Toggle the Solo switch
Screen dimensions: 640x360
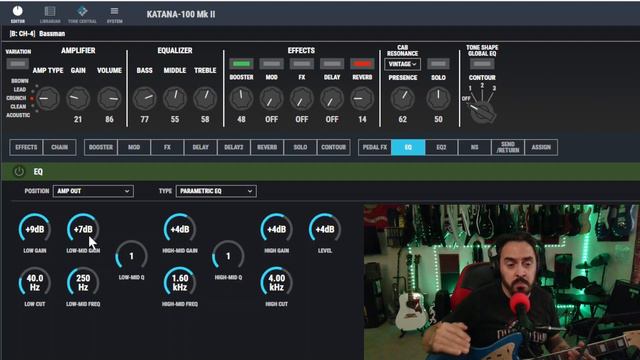click(x=438, y=64)
